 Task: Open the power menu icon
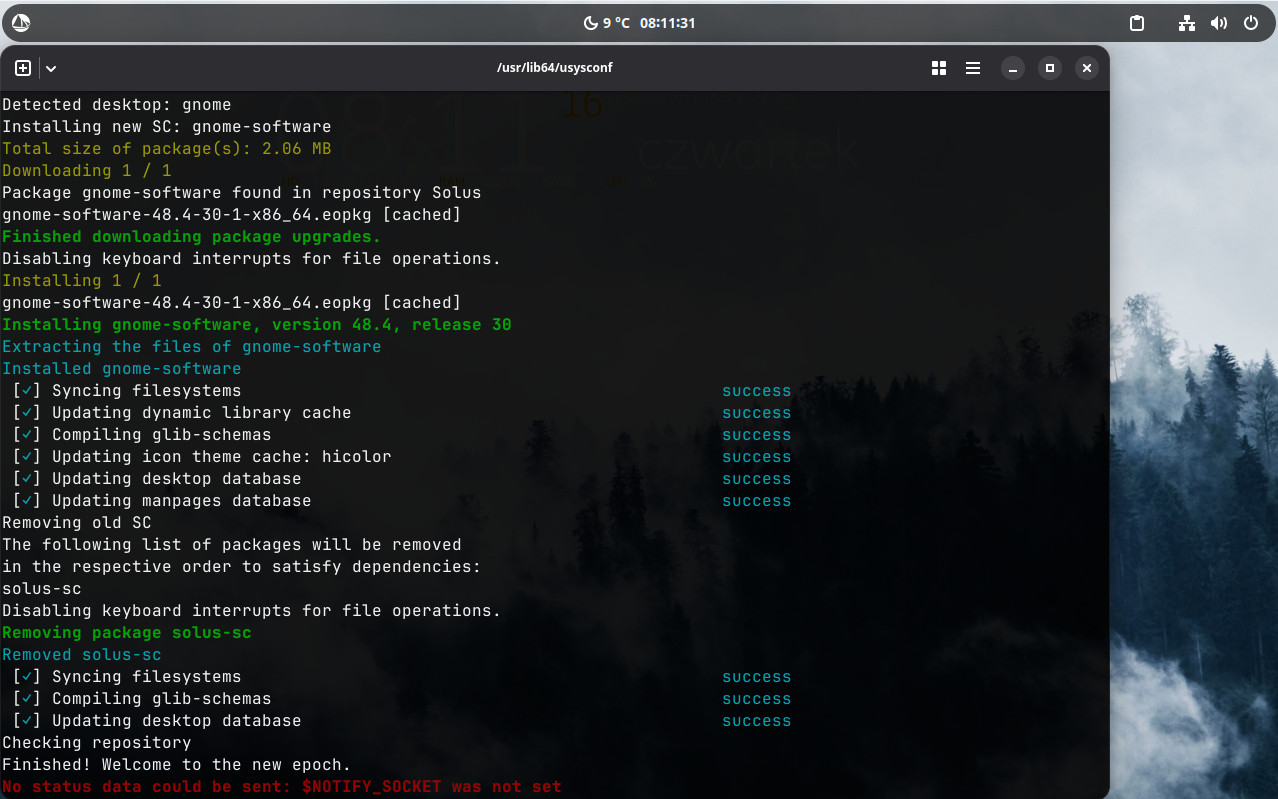coord(1251,23)
